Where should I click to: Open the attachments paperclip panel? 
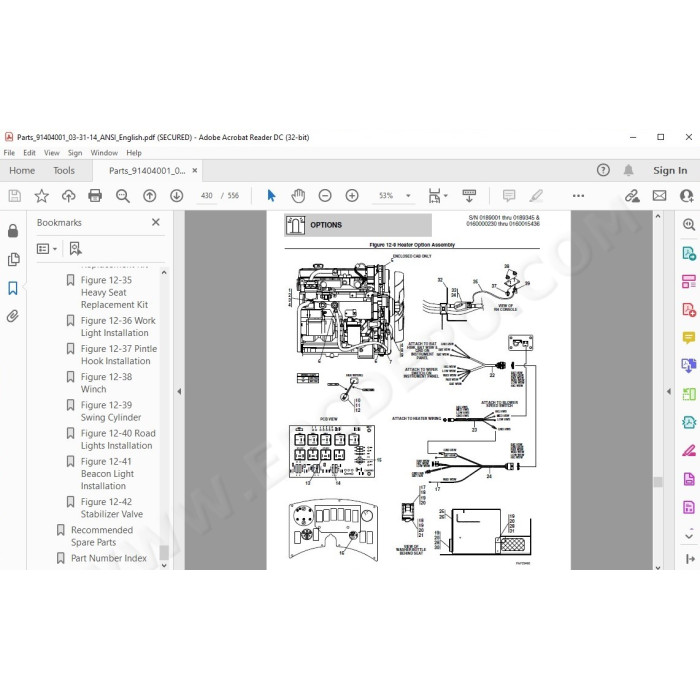13,316
